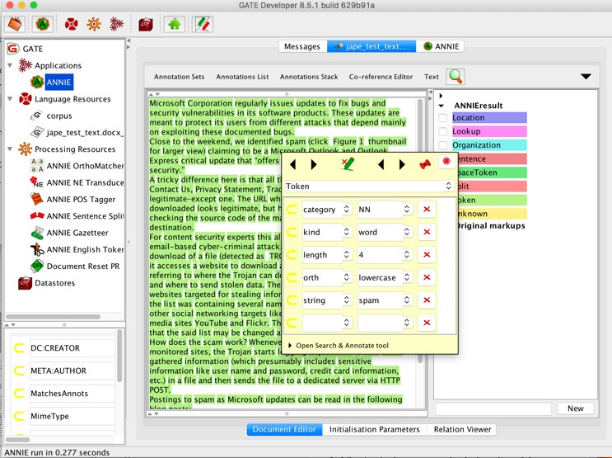Open the Document Editor bottom tab
The width and height of the screenshot is (612, 458).
tap(284, 429)
